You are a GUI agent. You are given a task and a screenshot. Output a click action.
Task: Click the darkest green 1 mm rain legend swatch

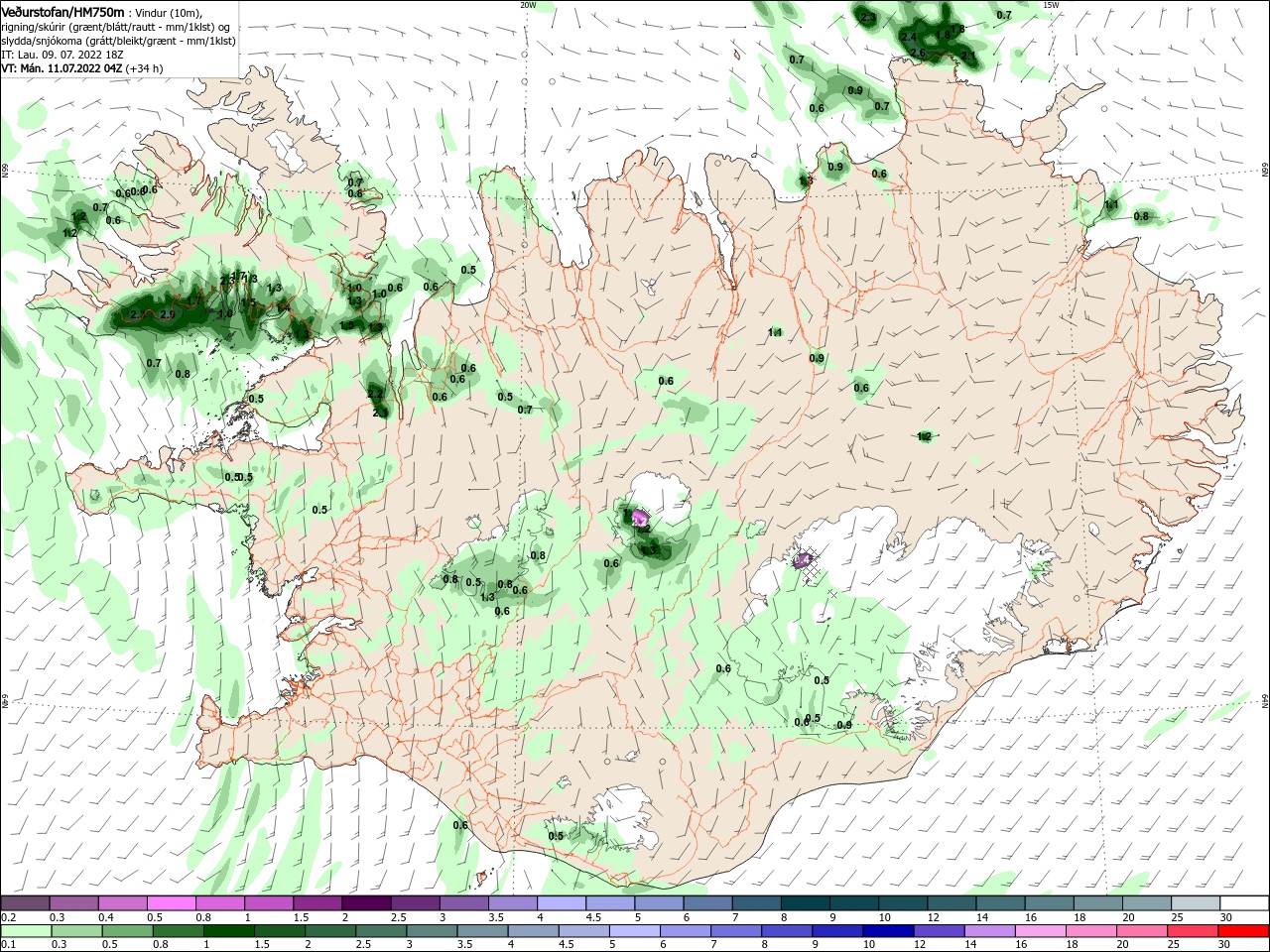point(229,931)
